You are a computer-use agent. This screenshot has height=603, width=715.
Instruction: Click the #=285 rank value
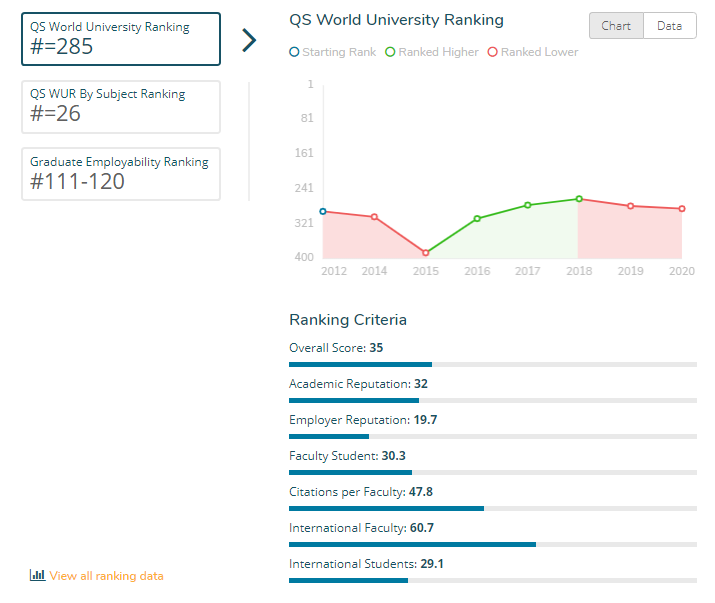pos(62,47)
